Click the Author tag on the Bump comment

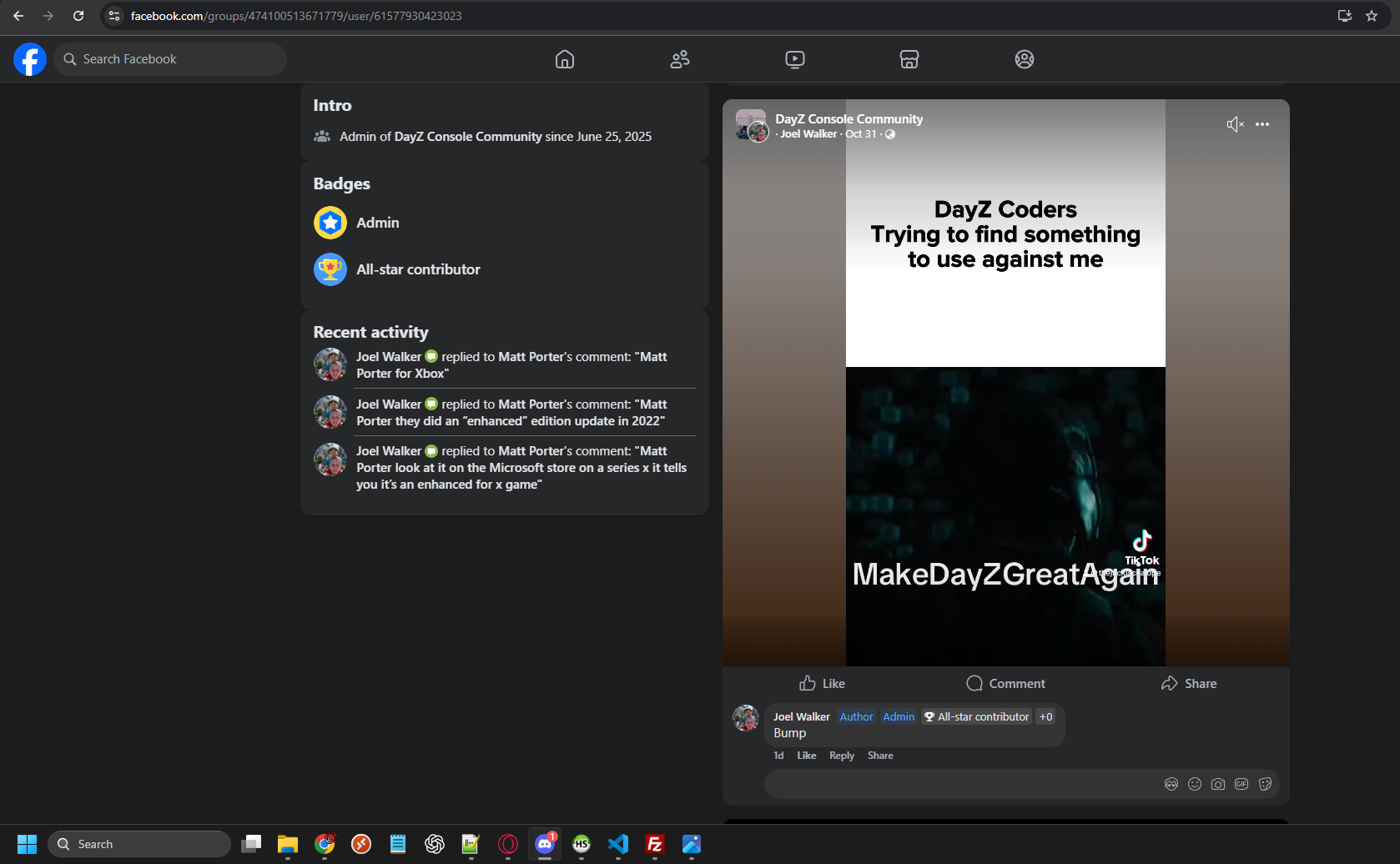(856, 717)
